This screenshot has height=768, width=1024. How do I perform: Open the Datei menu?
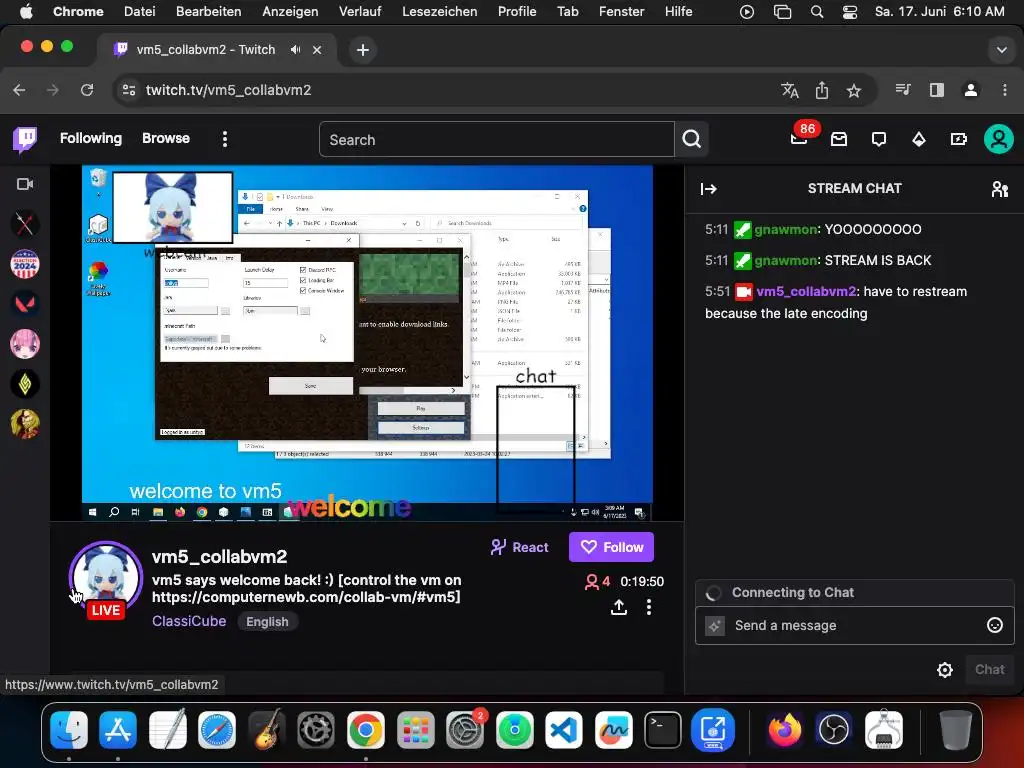coord(140,12)
